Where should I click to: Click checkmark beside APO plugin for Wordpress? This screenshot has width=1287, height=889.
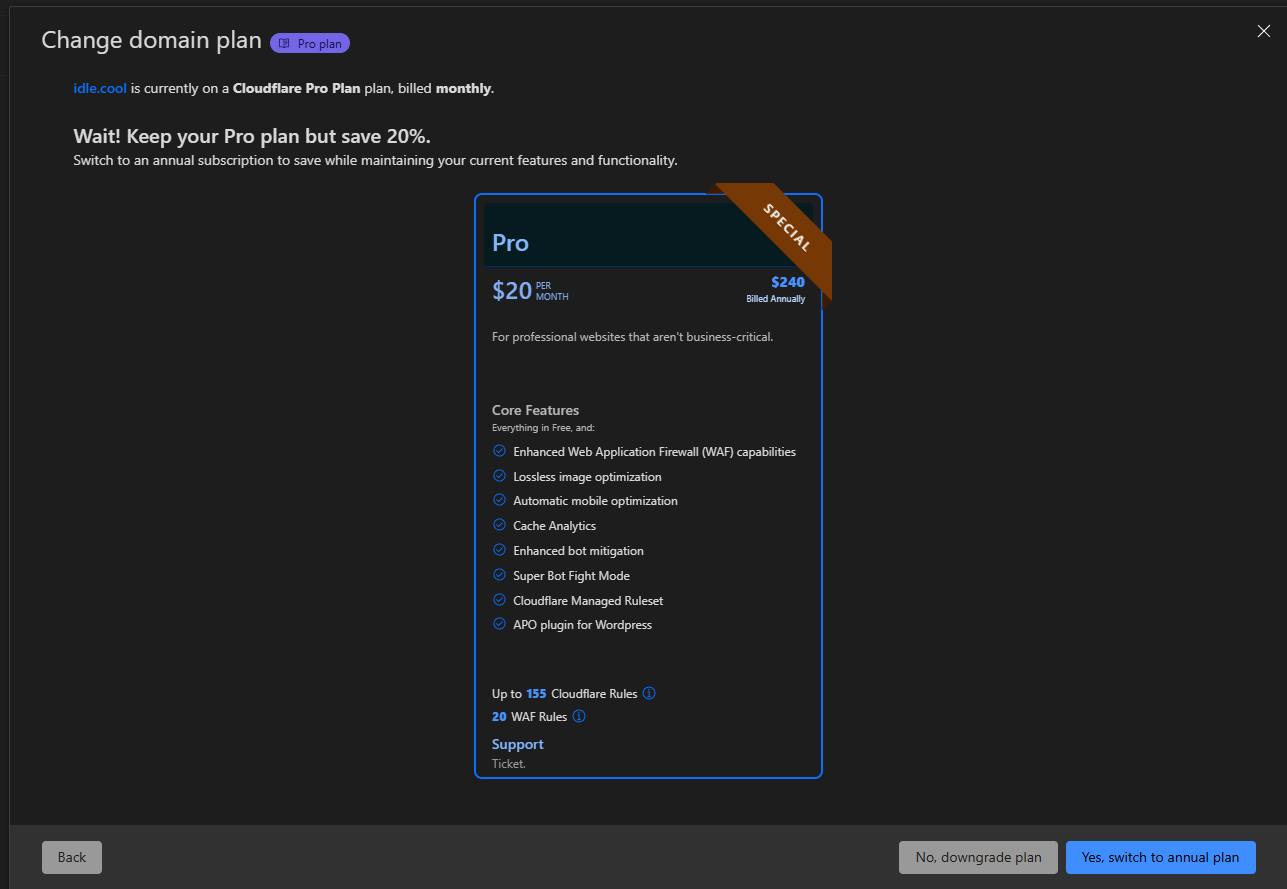(499, 624)
